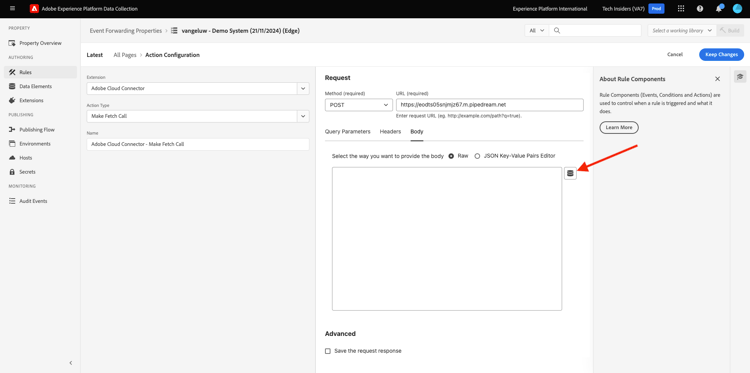The width and height of the screenshot is (750, 373).
Task: Open the app switcher grid
Action: [681, 9]
